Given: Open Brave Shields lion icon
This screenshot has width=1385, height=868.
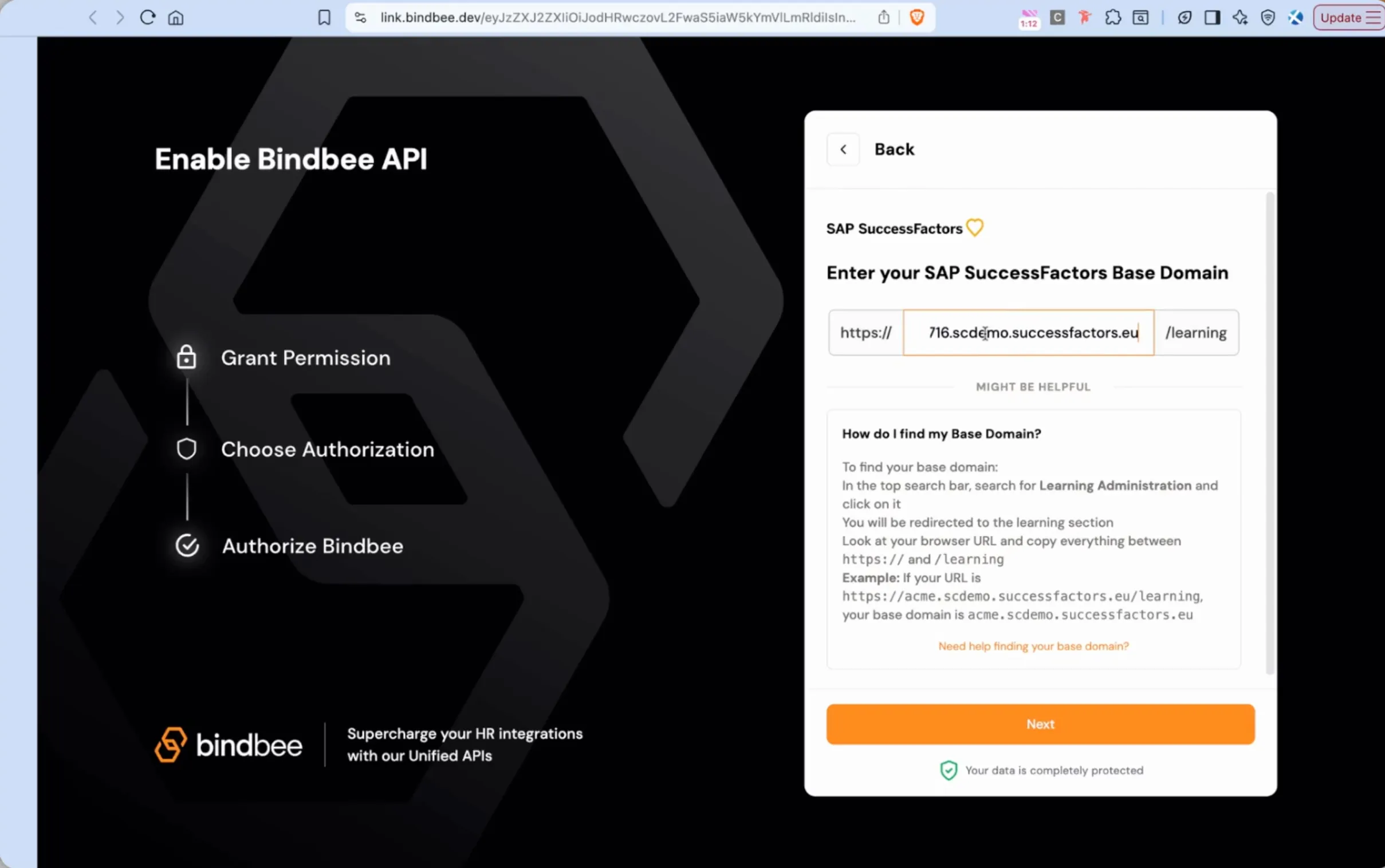Looking at the screenshot, I should (x=917, y=18).
